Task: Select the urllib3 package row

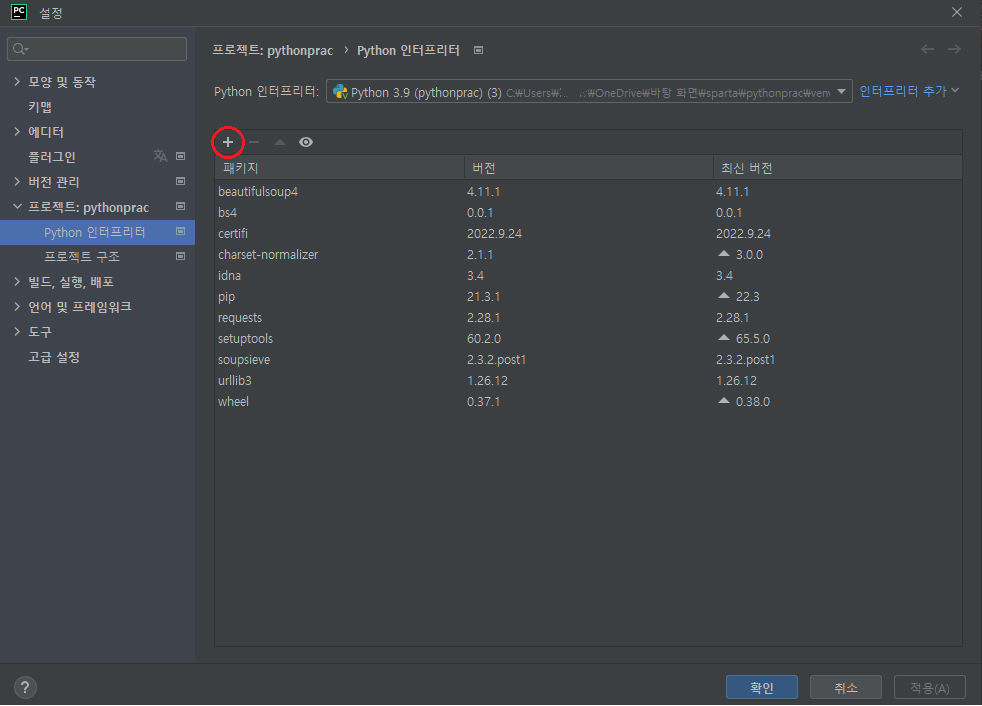Action: tap(588, 380)
